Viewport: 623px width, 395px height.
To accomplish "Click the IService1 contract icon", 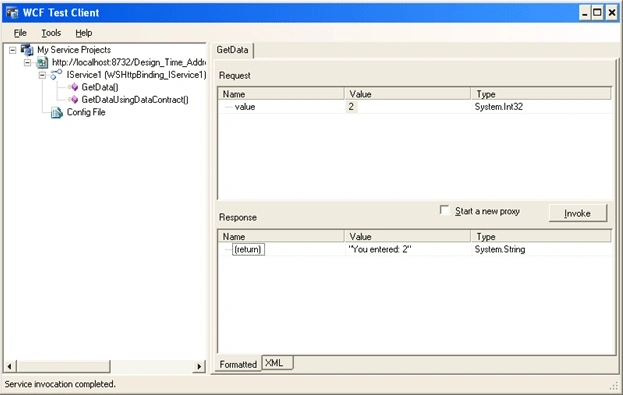I will pos(56,75).
